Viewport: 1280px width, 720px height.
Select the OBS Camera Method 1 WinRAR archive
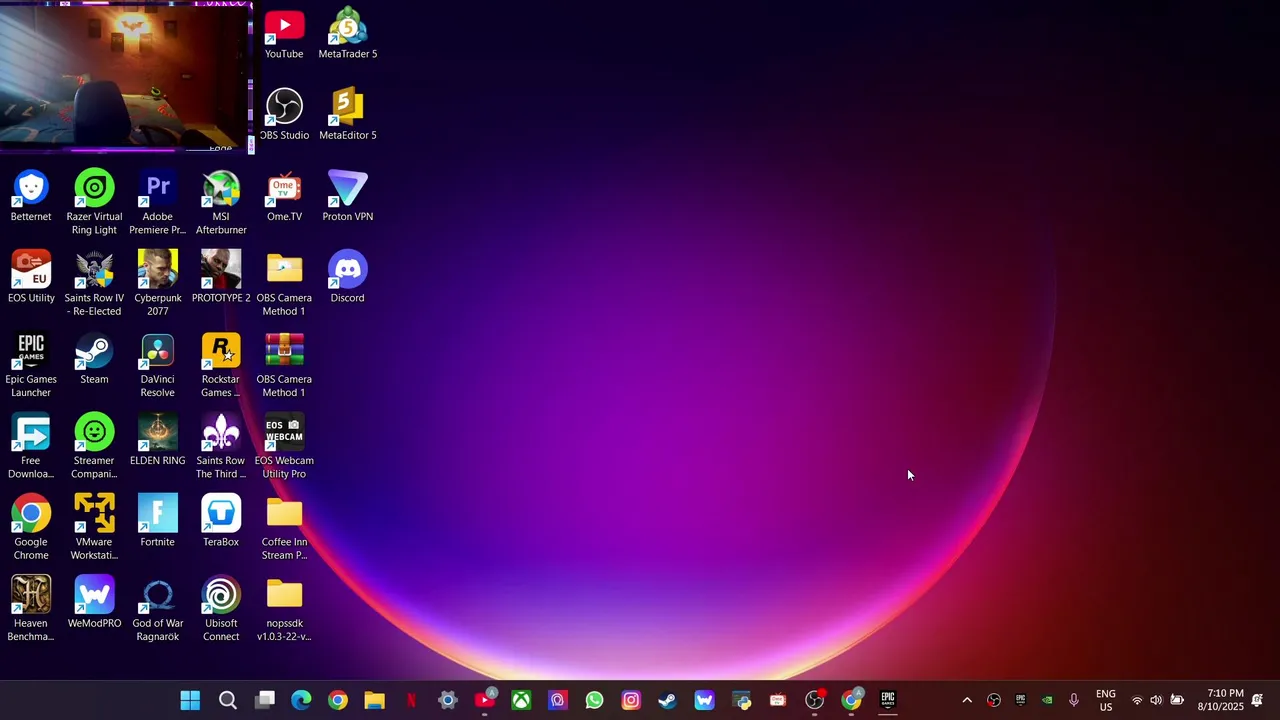[x=284, y=365]
